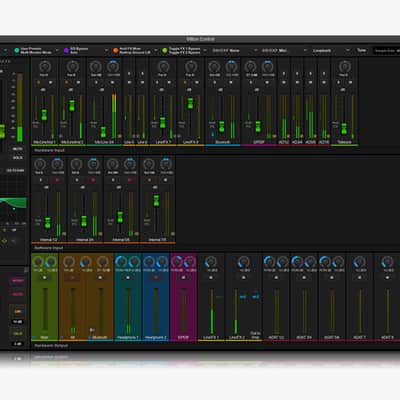
Task: Click the fader handle of Internal 5/6 software input
Action: 120,217
